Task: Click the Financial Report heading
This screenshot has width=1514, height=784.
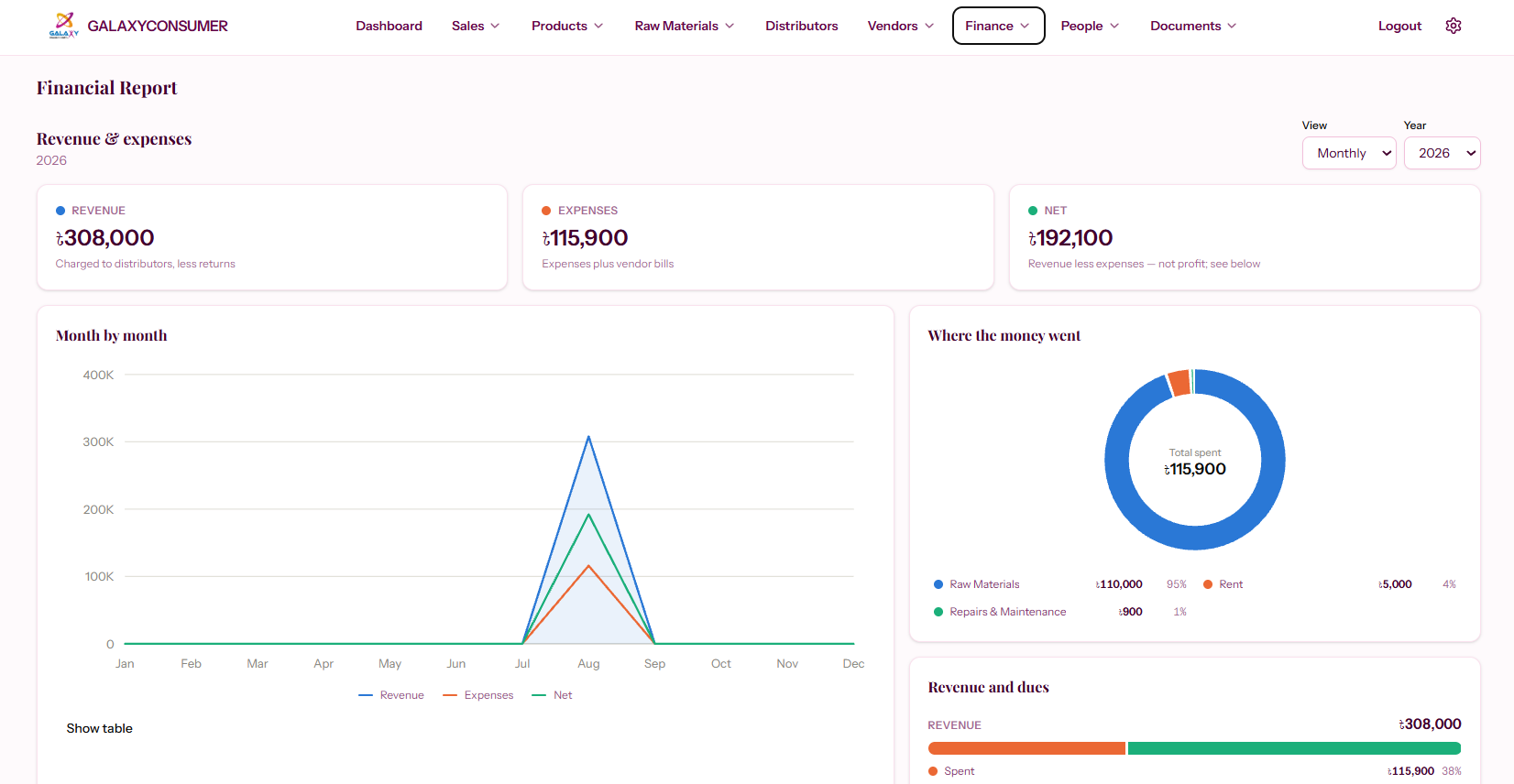Action: 106,88
